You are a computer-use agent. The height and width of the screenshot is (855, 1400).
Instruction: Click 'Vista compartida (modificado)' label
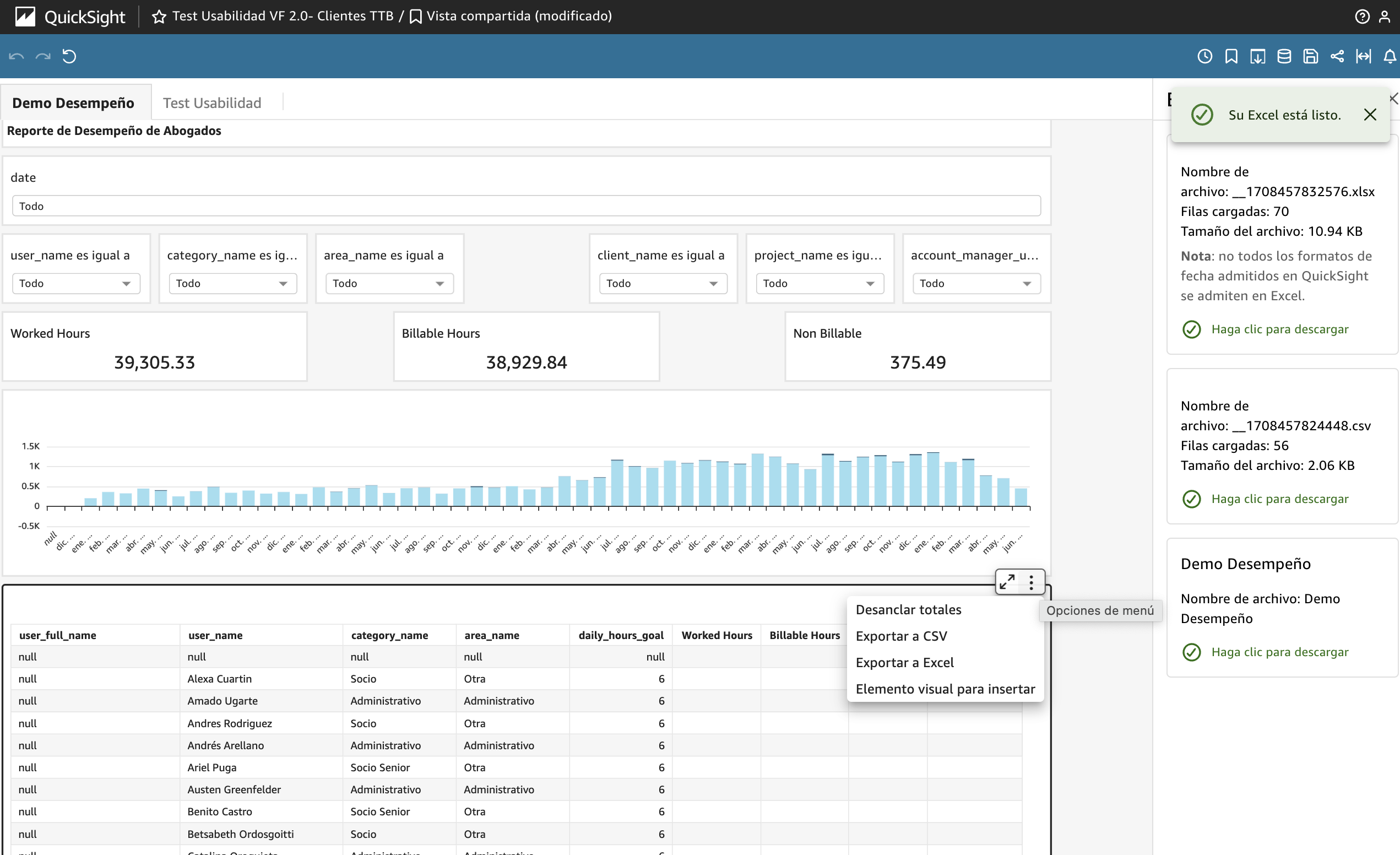[x=519, y=16]
